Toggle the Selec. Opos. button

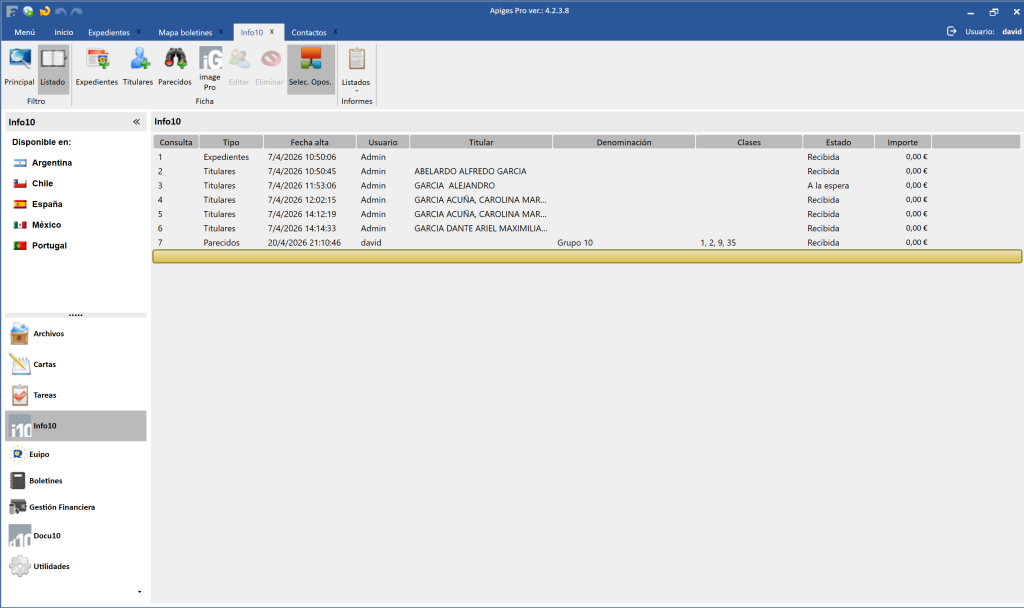coord(311,67)
